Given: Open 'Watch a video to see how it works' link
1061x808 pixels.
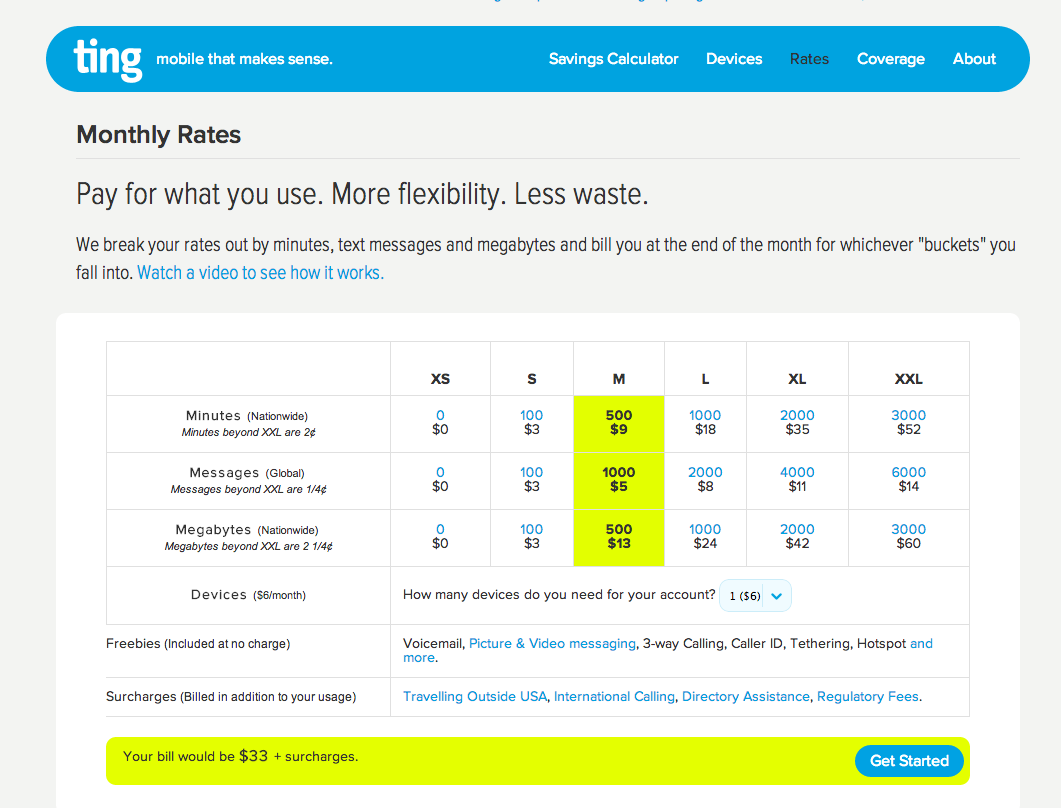Looking at the screenshot, I should [x=261, y=273].
